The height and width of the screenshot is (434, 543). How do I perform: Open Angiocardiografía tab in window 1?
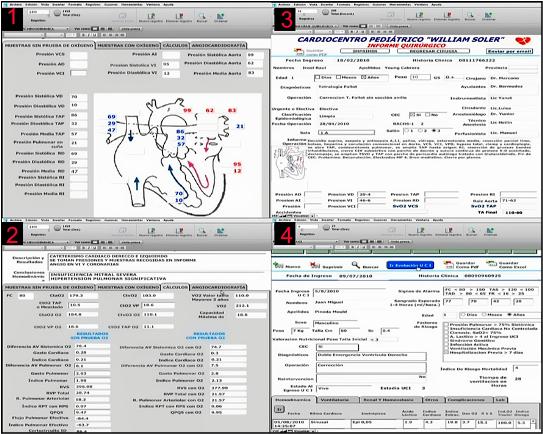[219, 45]
